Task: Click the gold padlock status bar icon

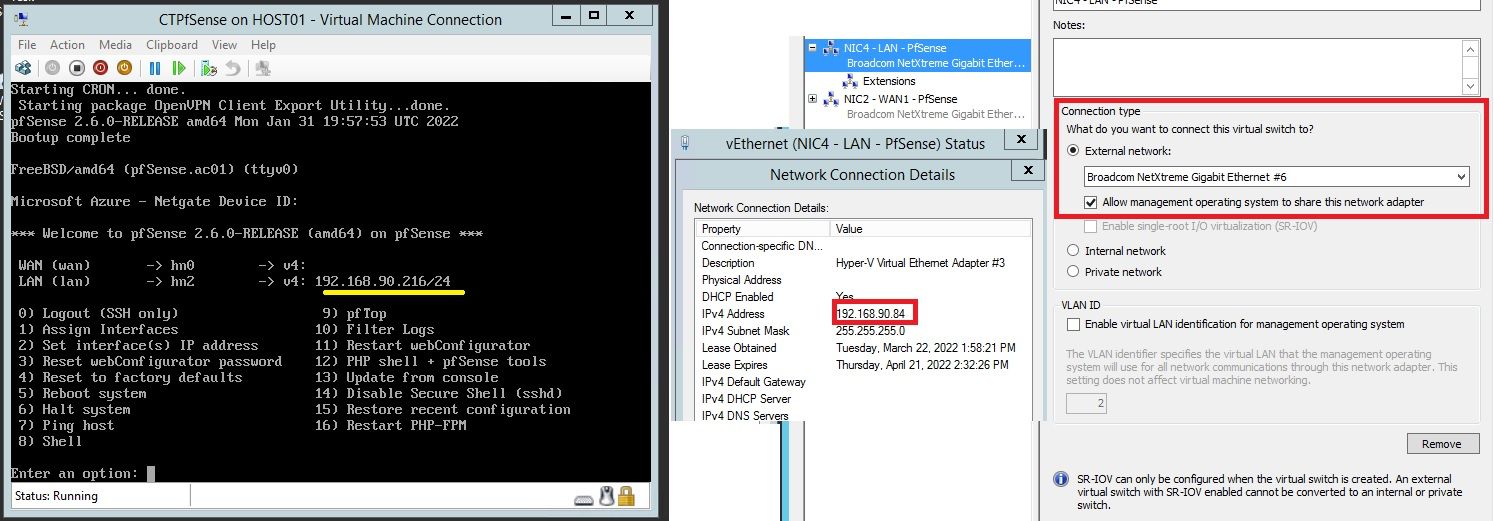Action: pos(626,495)
